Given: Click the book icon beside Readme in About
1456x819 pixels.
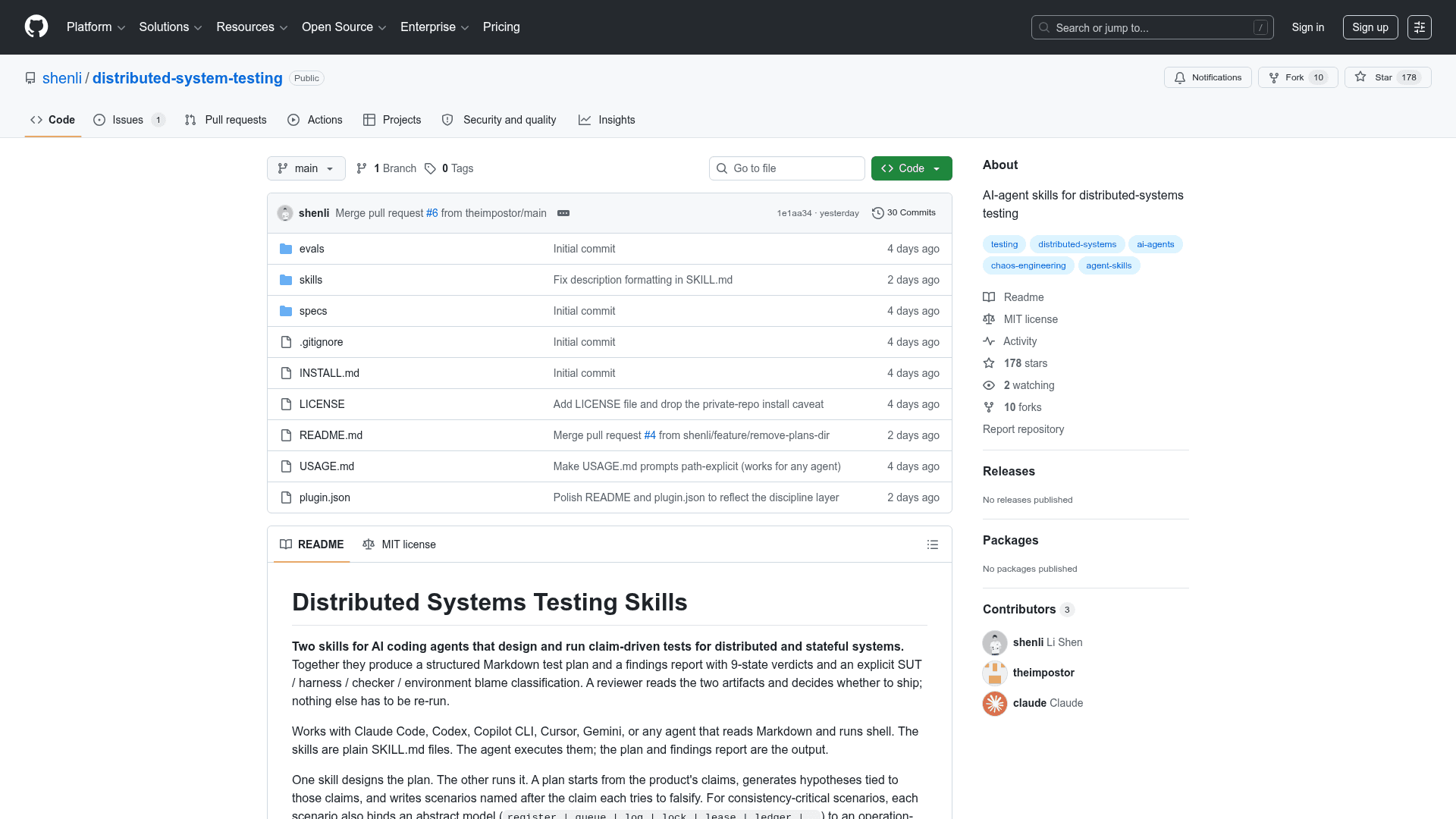Looking at the screenshot, I should coord(989,297).
